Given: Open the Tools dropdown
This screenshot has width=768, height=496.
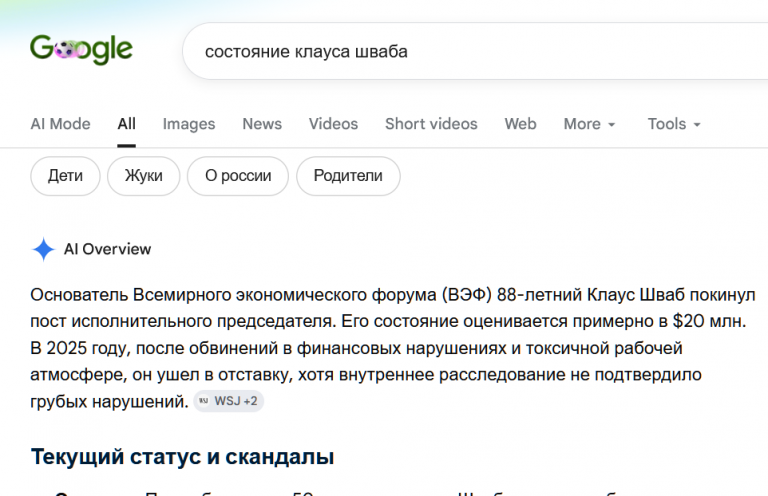Looking at the screenshot, I should point(674,124).
